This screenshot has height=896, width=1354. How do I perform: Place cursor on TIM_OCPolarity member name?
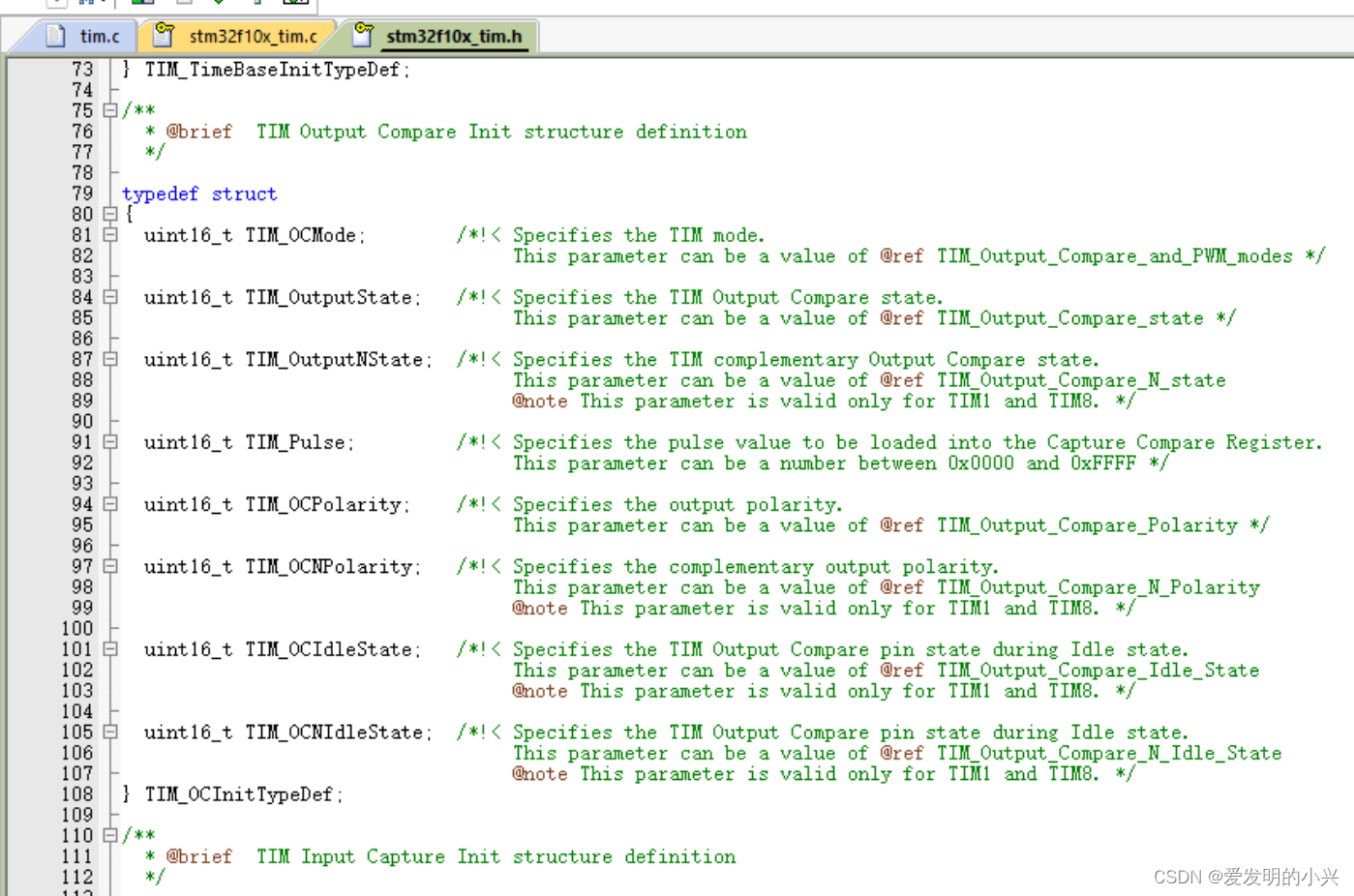[x=322, y=504]
